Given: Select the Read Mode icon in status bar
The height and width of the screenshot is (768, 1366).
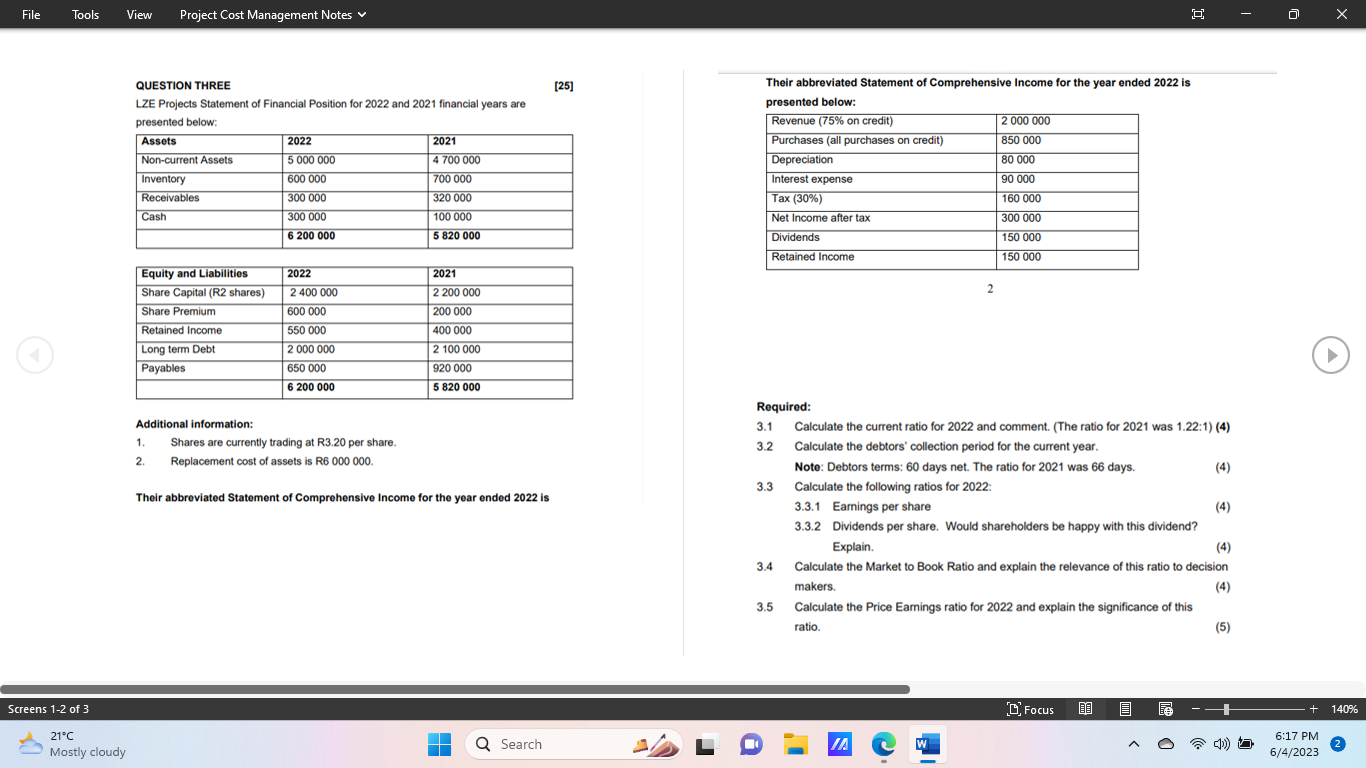Looking at the screenshot, I should pyautogui.click(x=1085, y=709).
